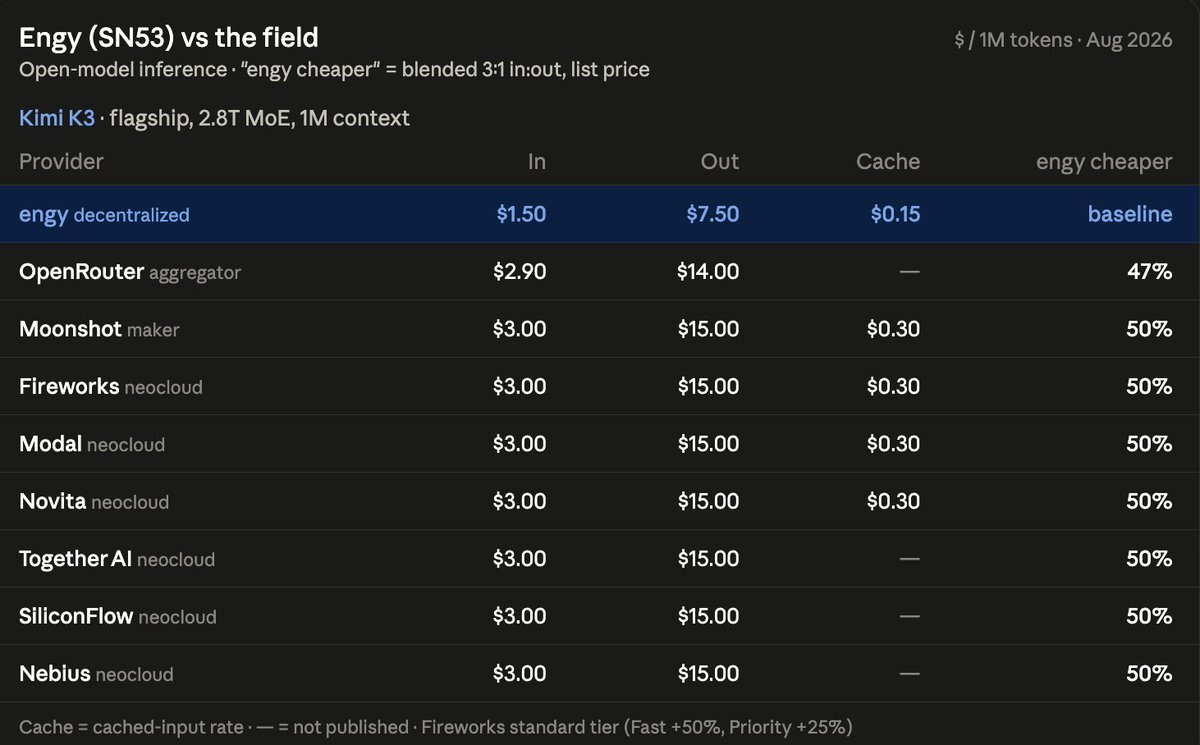Click the Moonshot maker provider name
This screenshot has width=1200, height=745.
pyautogui.click(x=99, y=329)
